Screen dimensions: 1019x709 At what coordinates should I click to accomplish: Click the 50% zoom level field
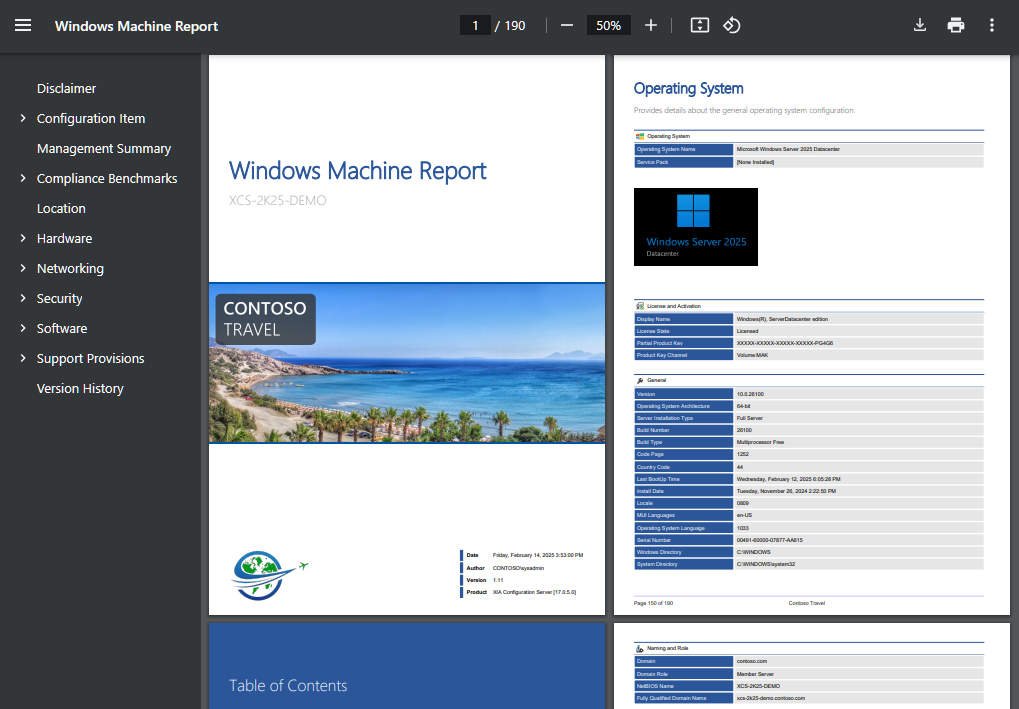pyautogui.click(x=608, y=25)
